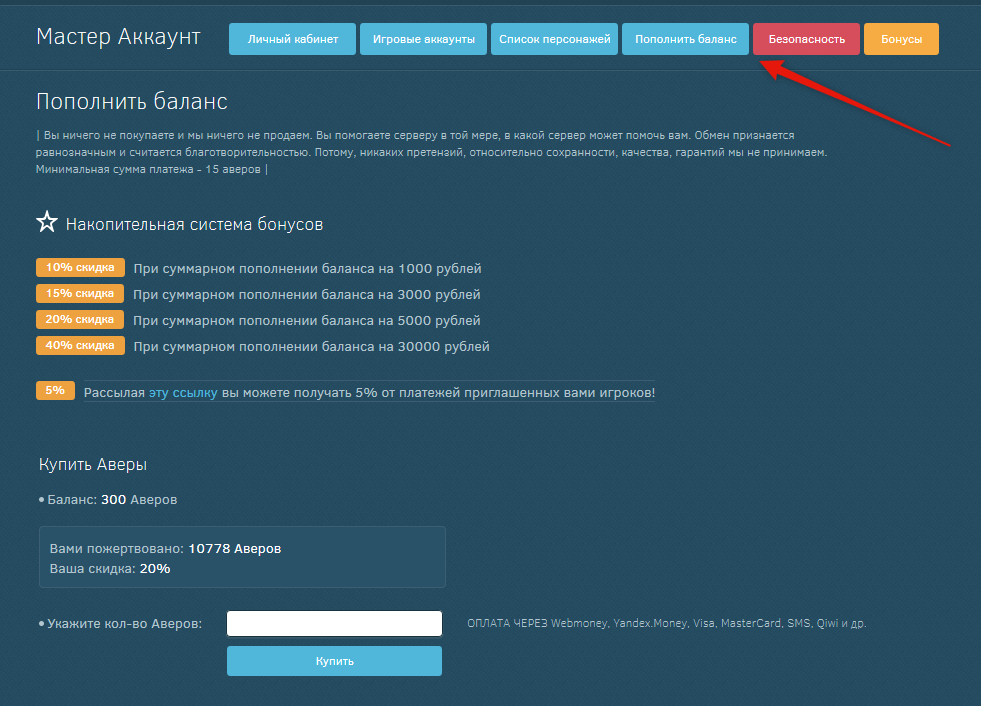Select the Пополнить баланс tab

coord(685,39)
